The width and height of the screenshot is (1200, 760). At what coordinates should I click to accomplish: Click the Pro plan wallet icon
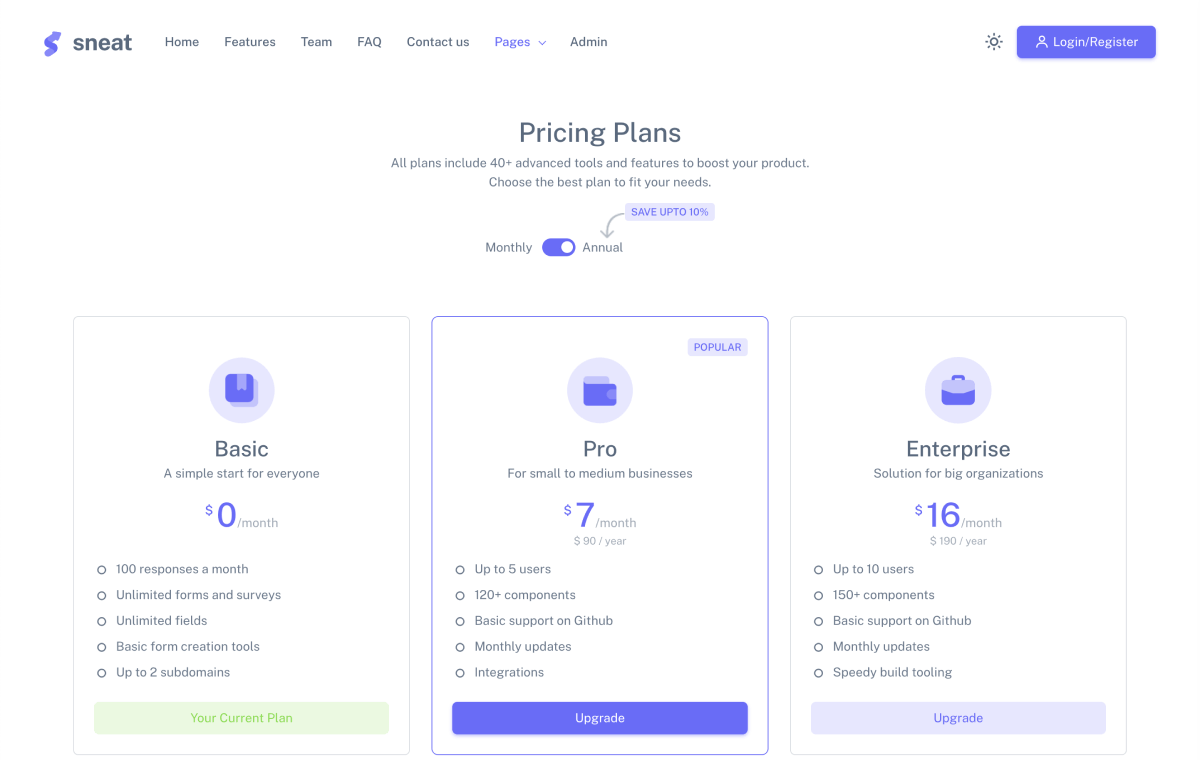600,390
